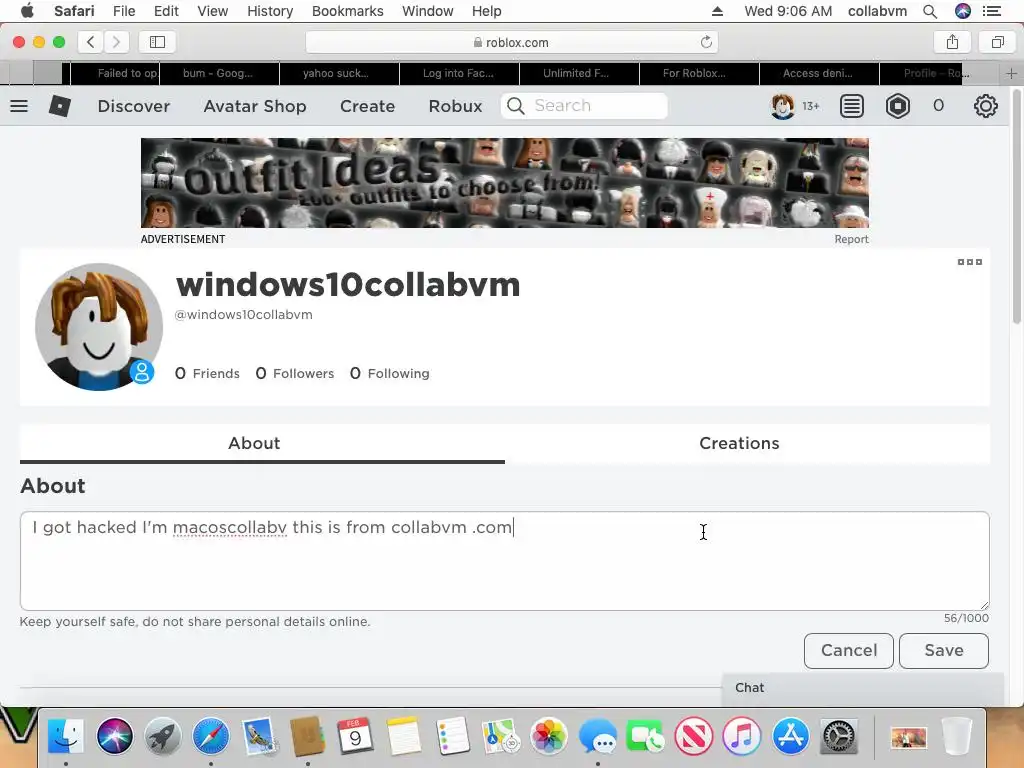Open the Chat panel bar
This screenshot has width=1024, height=768.
pos(862,688)
